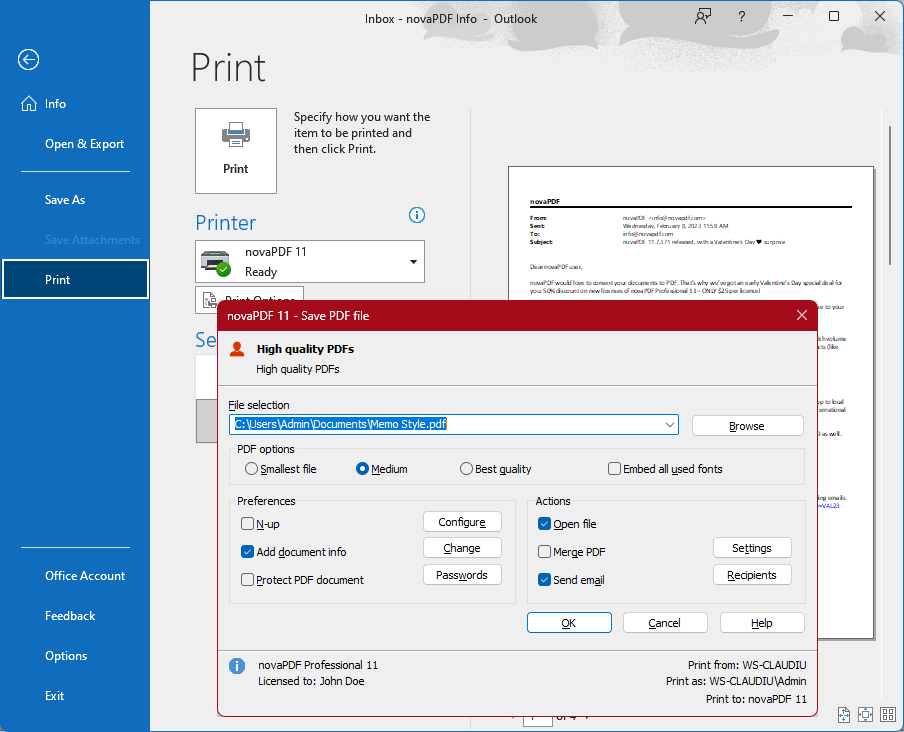The width and height of the screenshot is (904, 732).
Task: Click the Browse button
Action: (747, 426)
